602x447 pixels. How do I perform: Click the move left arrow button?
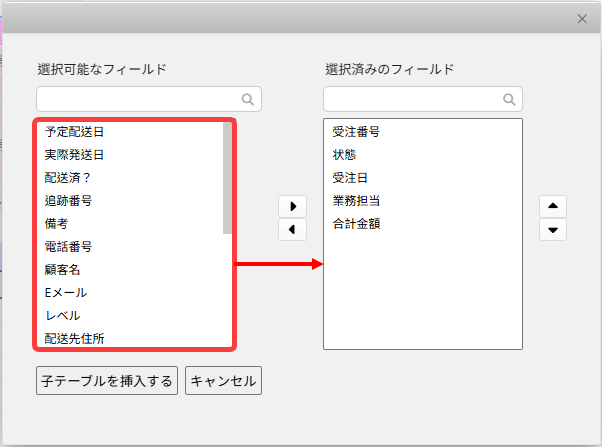click(291, 230)
